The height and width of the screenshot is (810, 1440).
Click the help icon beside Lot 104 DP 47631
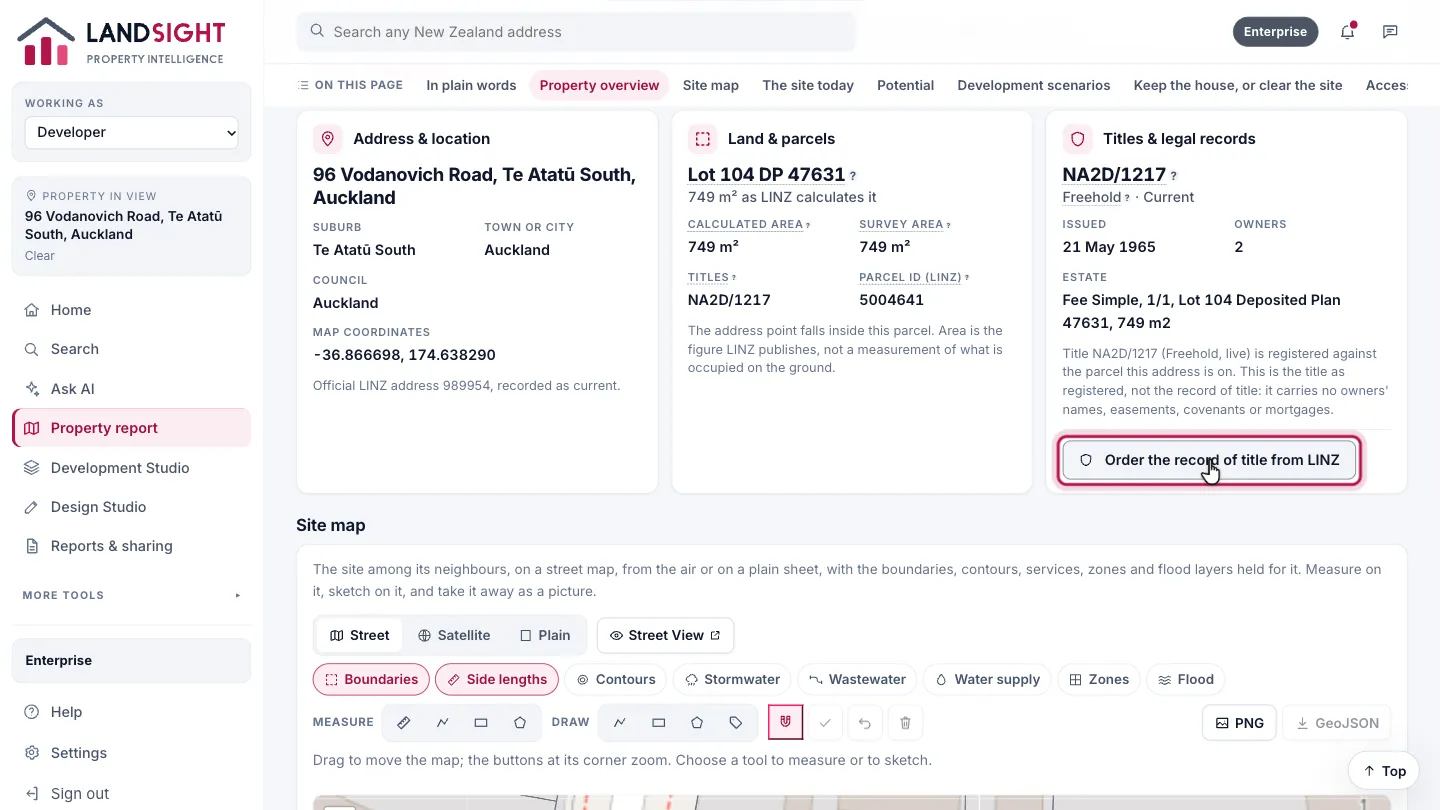(853, 176)
